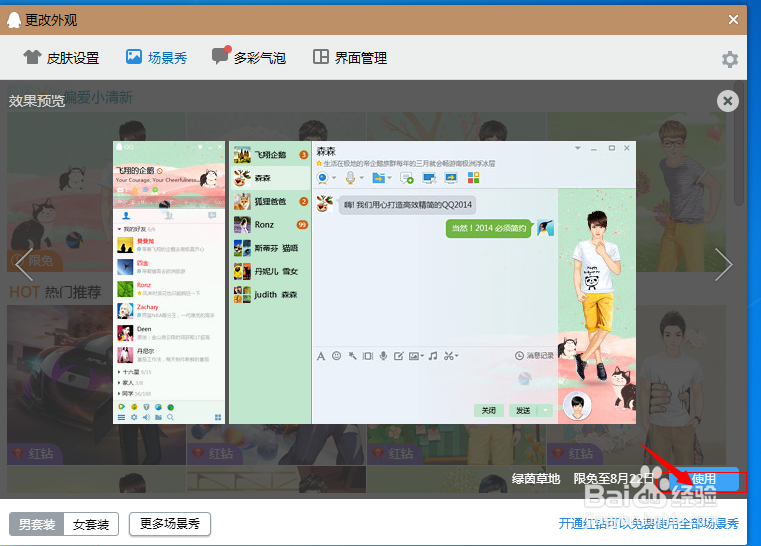Click the send picture icon in preview
761x546 pixels.
click(x=414, y=356)
